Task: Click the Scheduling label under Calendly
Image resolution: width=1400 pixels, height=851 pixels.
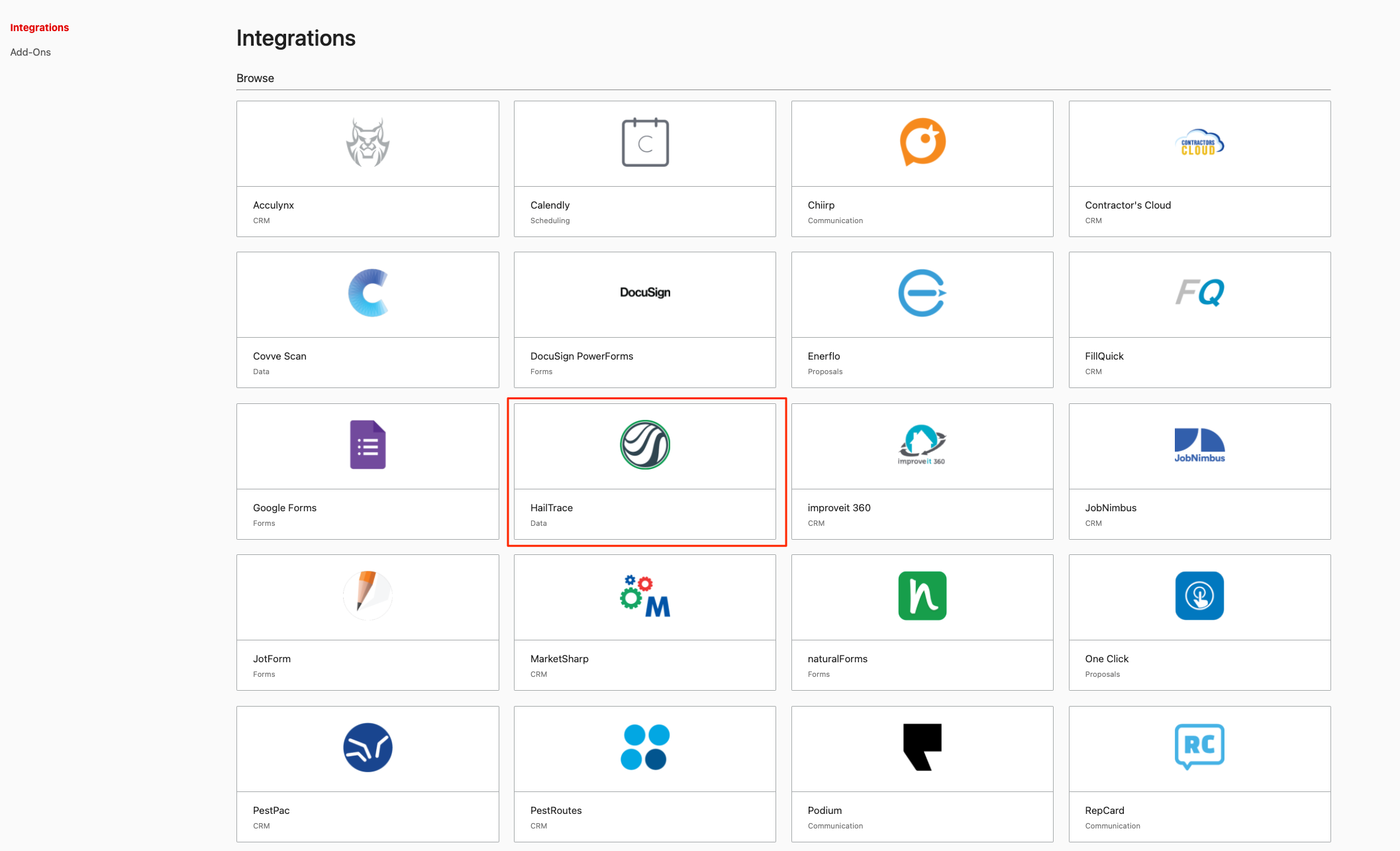Action: tap(550, 221)
